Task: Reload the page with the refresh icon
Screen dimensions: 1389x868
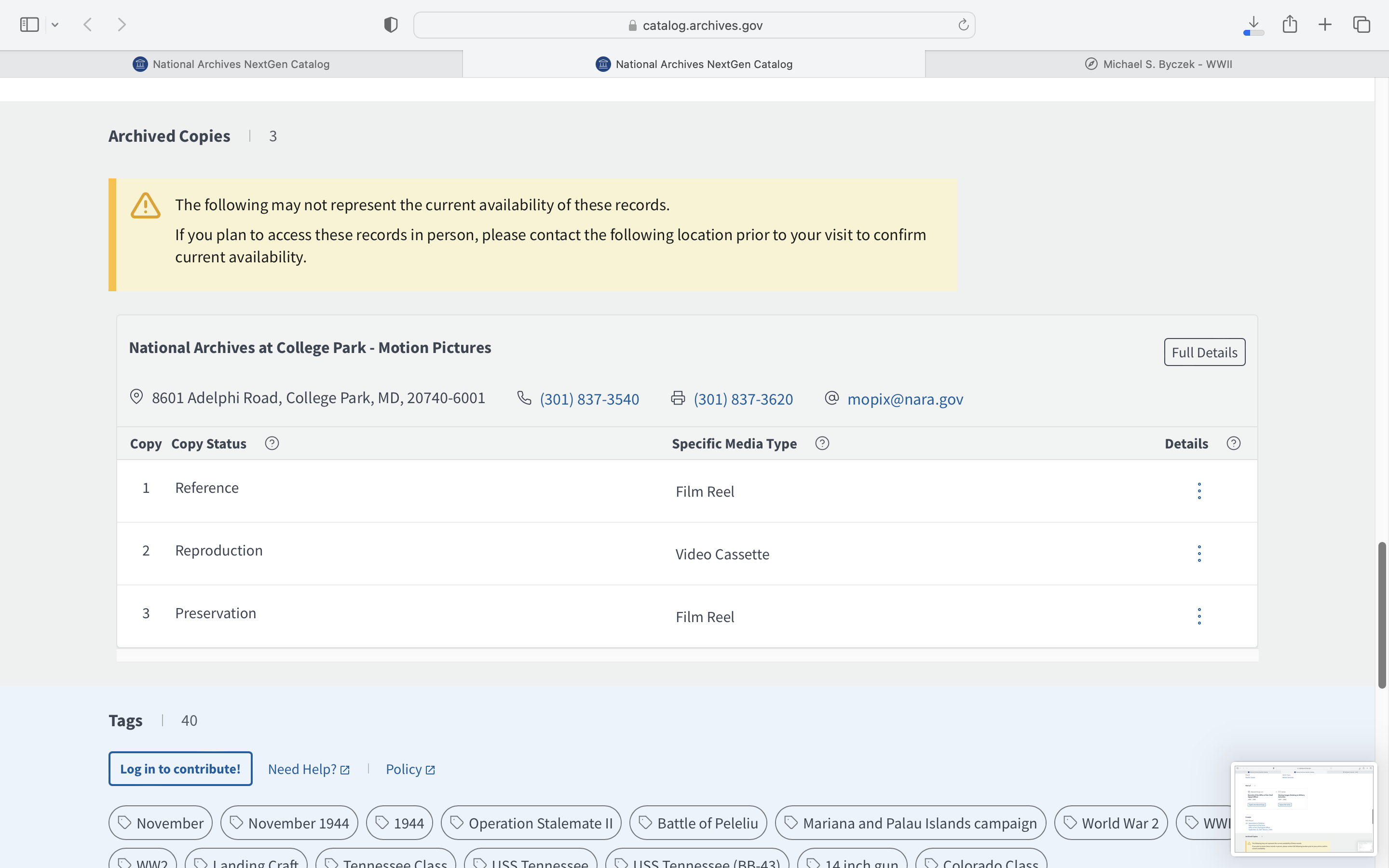Action: click(963, 25)
